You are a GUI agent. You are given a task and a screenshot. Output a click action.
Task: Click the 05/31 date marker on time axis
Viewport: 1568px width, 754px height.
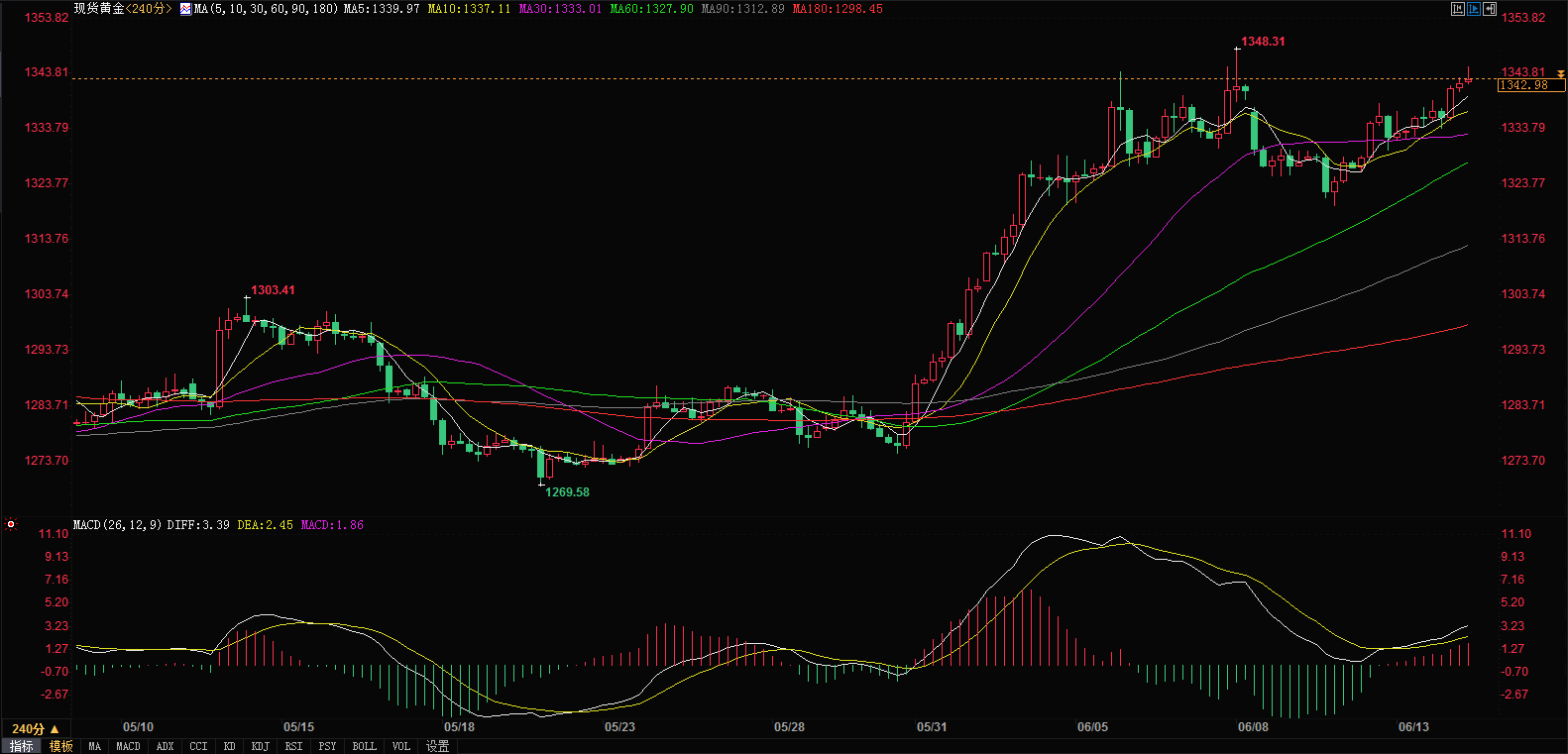point(933,727)
